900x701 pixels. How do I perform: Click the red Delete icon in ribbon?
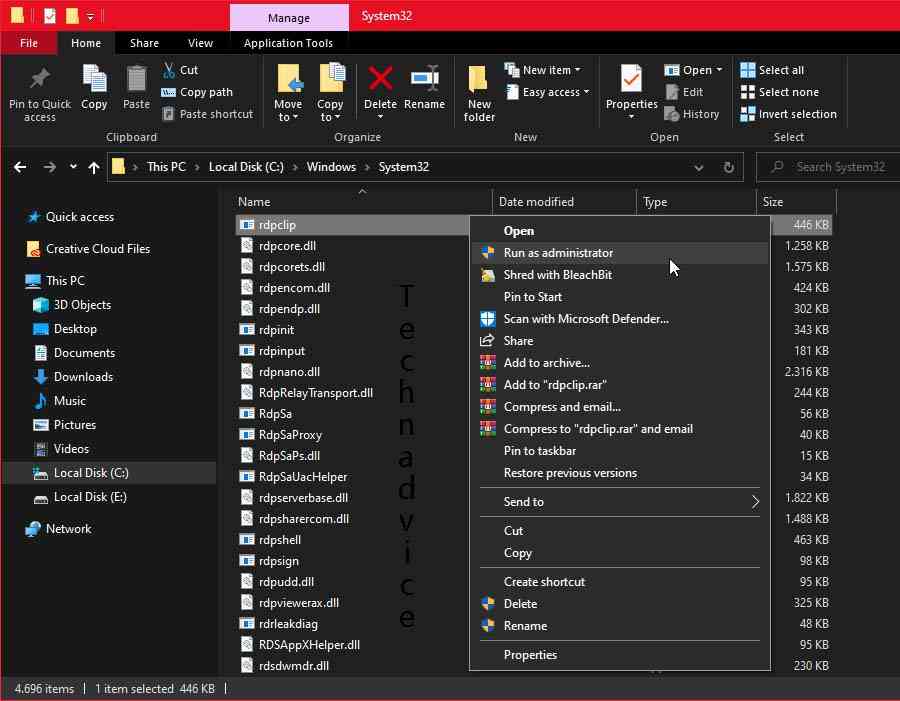[380, 79]
